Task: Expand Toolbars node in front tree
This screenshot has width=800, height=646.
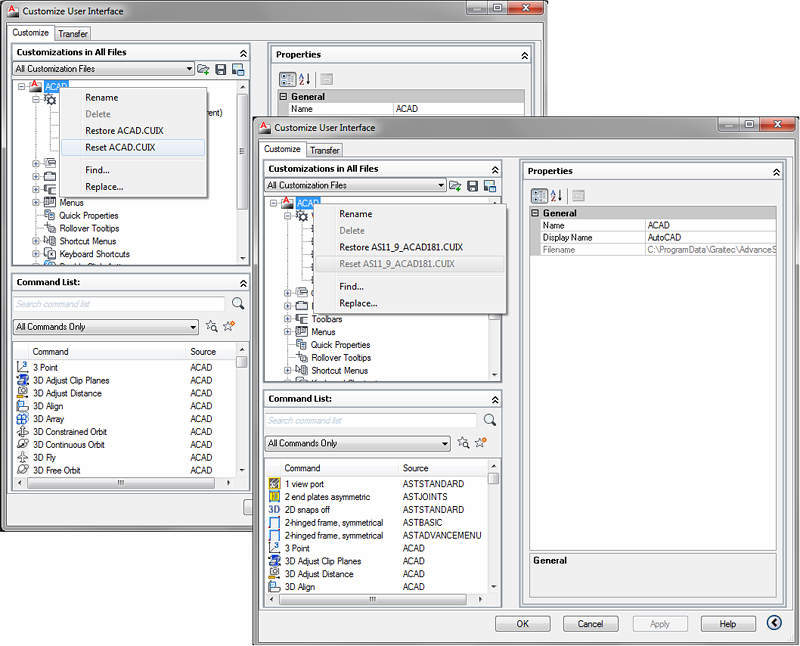Action: (287, 318)
